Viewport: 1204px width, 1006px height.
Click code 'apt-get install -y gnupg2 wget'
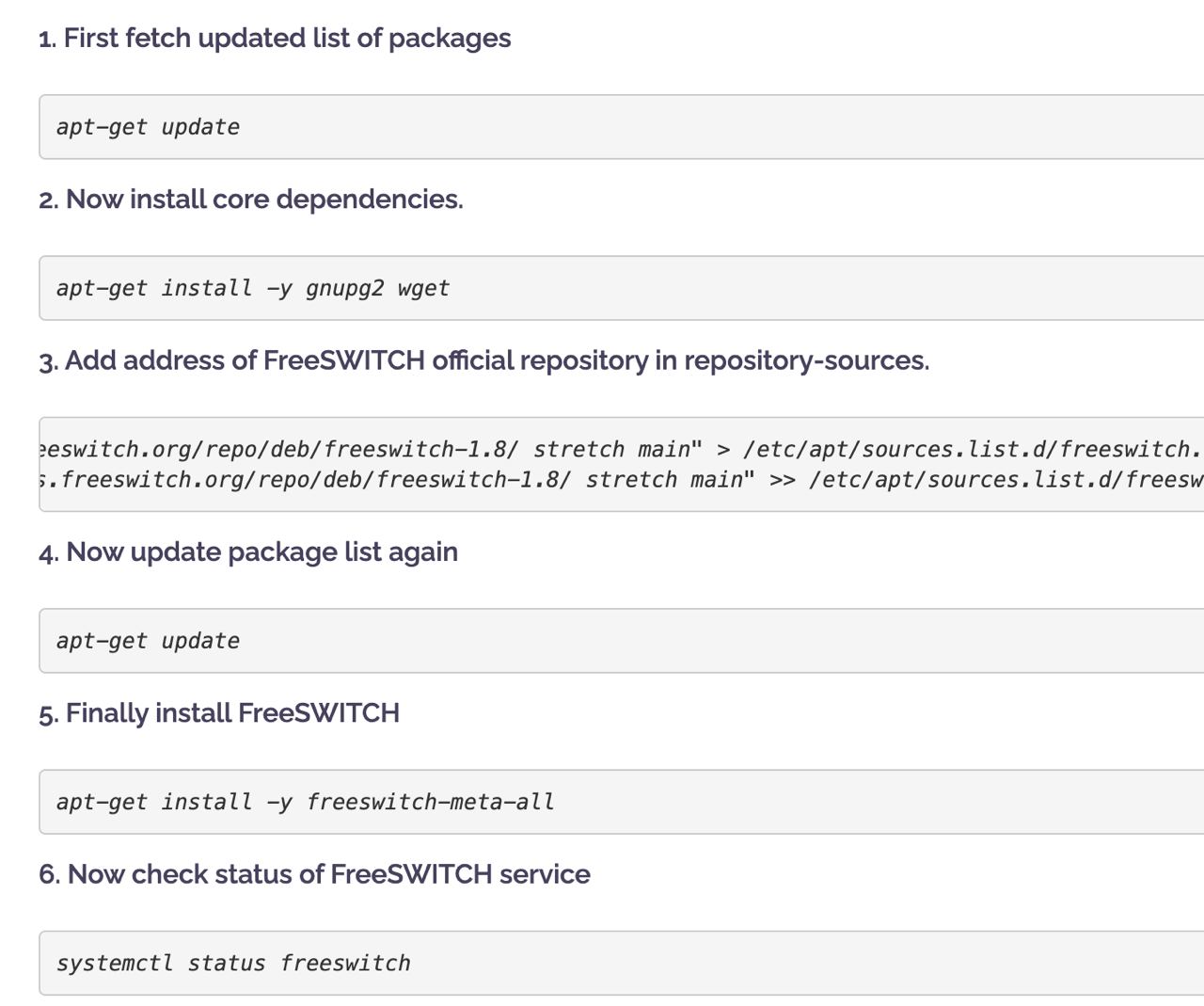[x=253, y=288]
